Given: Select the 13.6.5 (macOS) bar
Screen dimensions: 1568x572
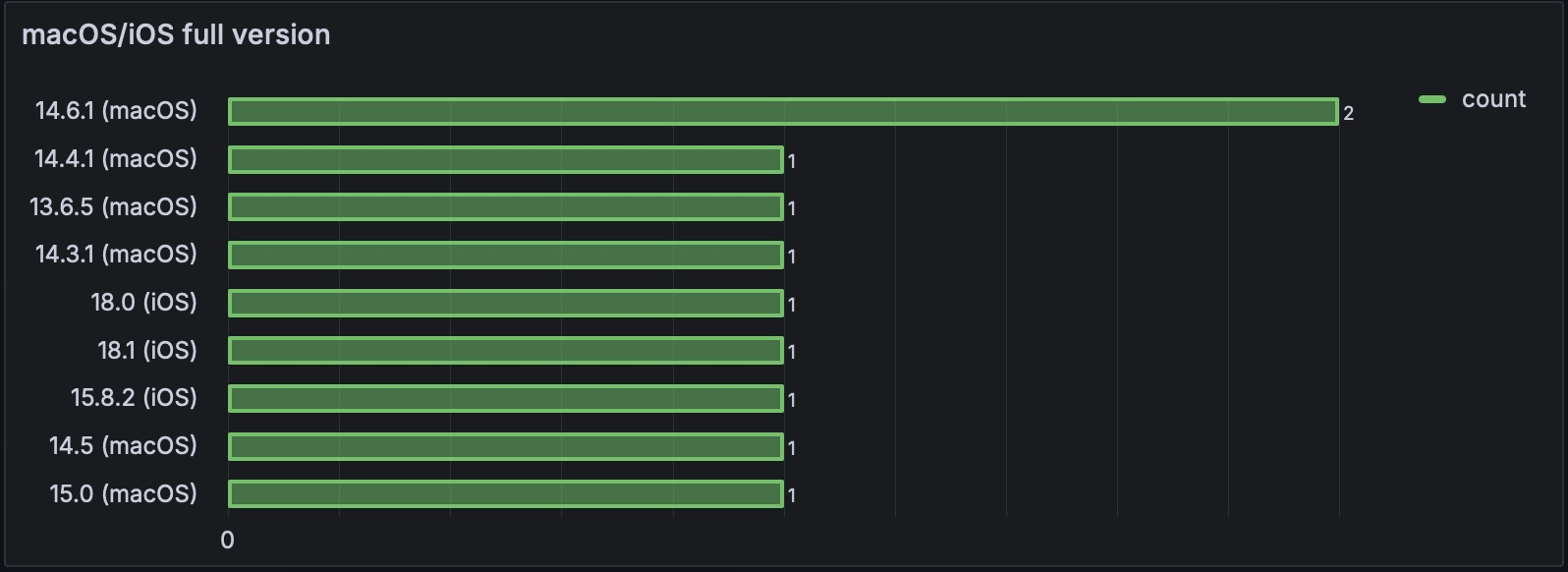Looking at the screenshot, I should click(x=506, y=207).
